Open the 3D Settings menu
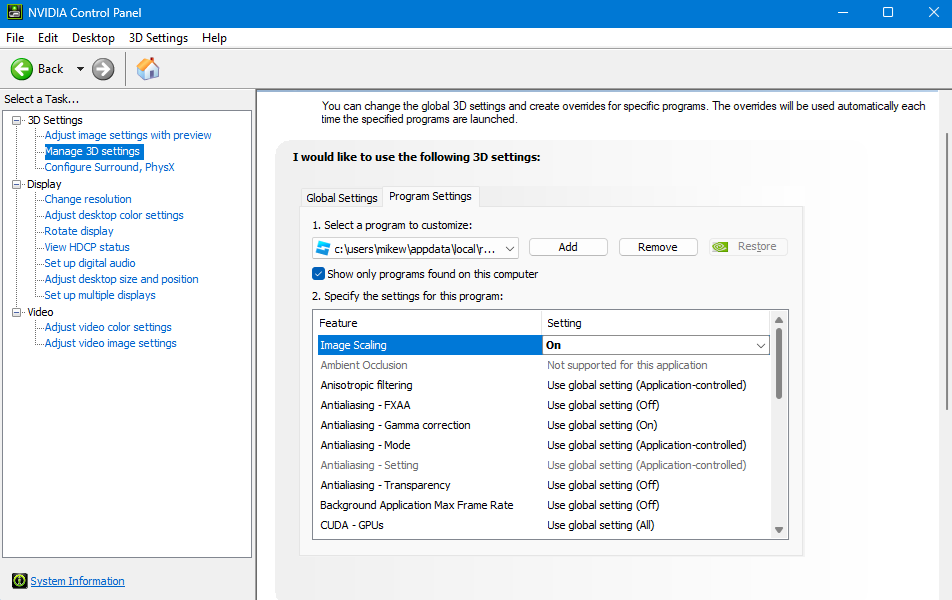 coord(157,37)
